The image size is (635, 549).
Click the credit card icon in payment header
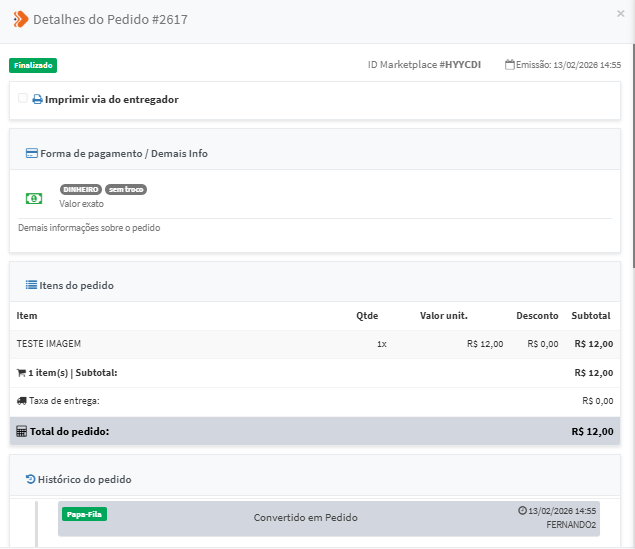click(x=32, y=154)
